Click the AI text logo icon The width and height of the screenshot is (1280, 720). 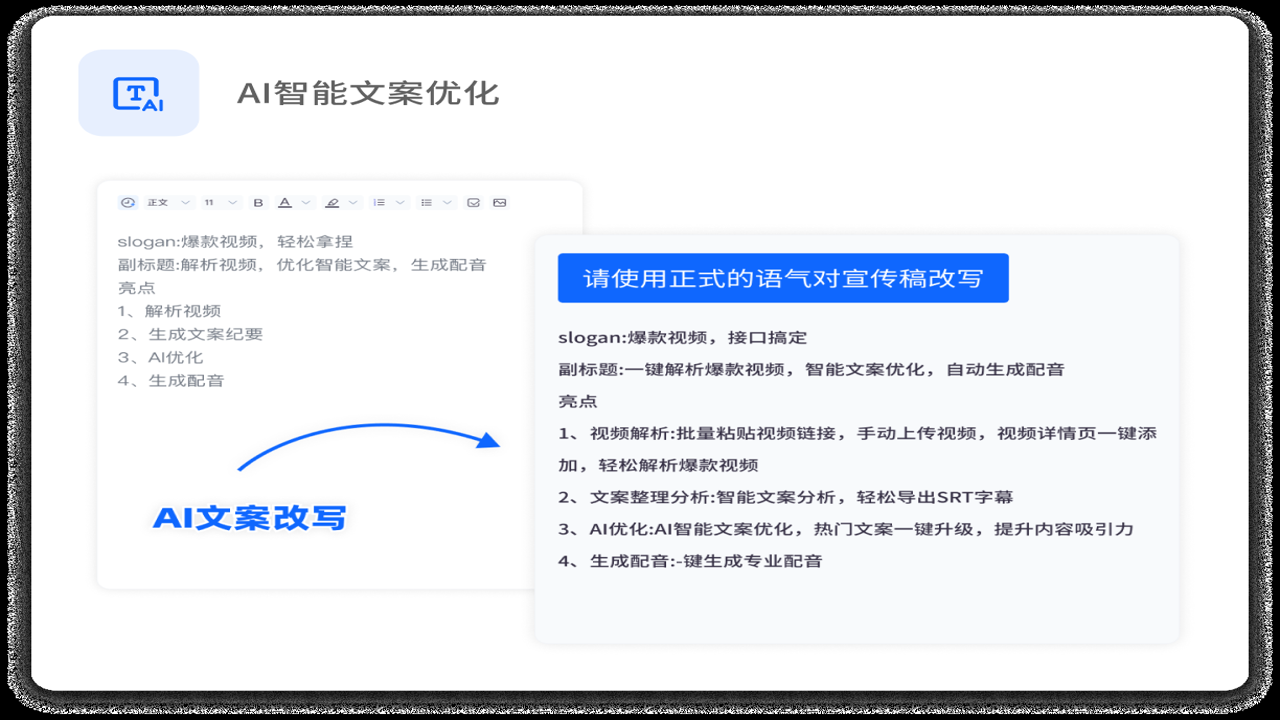139,93
